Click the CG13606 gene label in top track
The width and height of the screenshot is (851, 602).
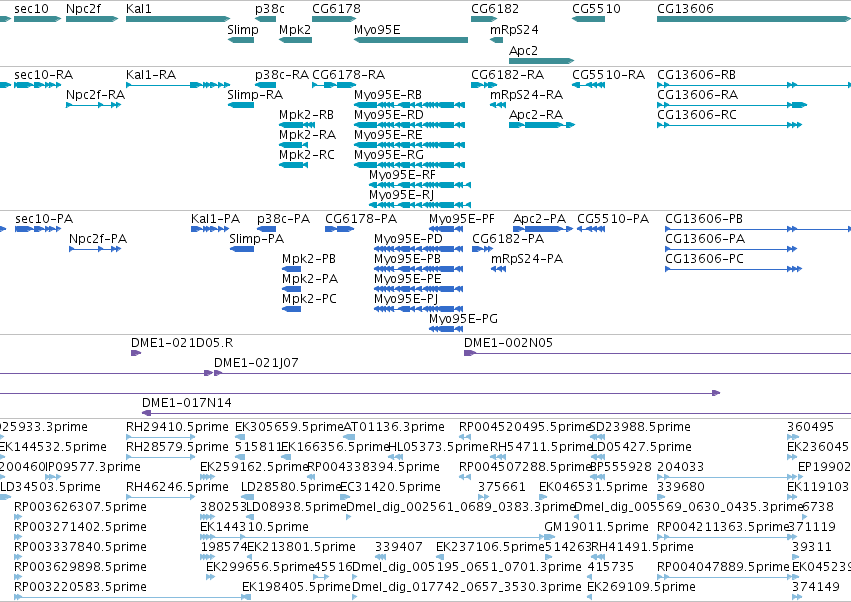click(685, 9)
